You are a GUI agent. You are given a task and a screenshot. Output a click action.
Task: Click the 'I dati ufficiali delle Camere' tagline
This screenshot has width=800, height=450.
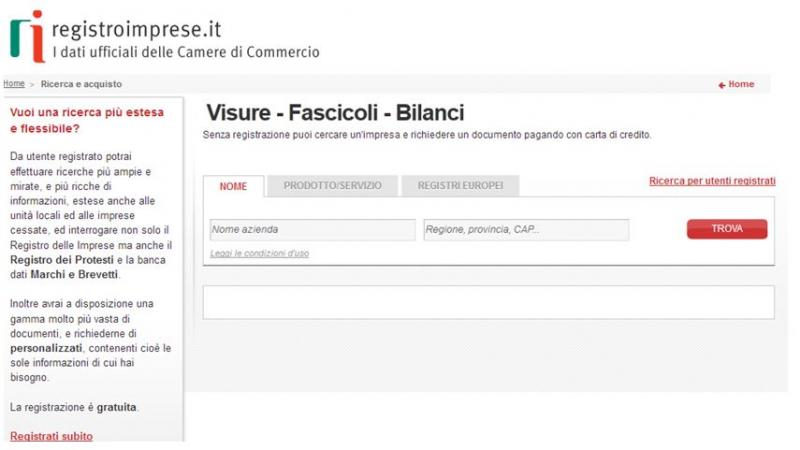click(185, 52)
